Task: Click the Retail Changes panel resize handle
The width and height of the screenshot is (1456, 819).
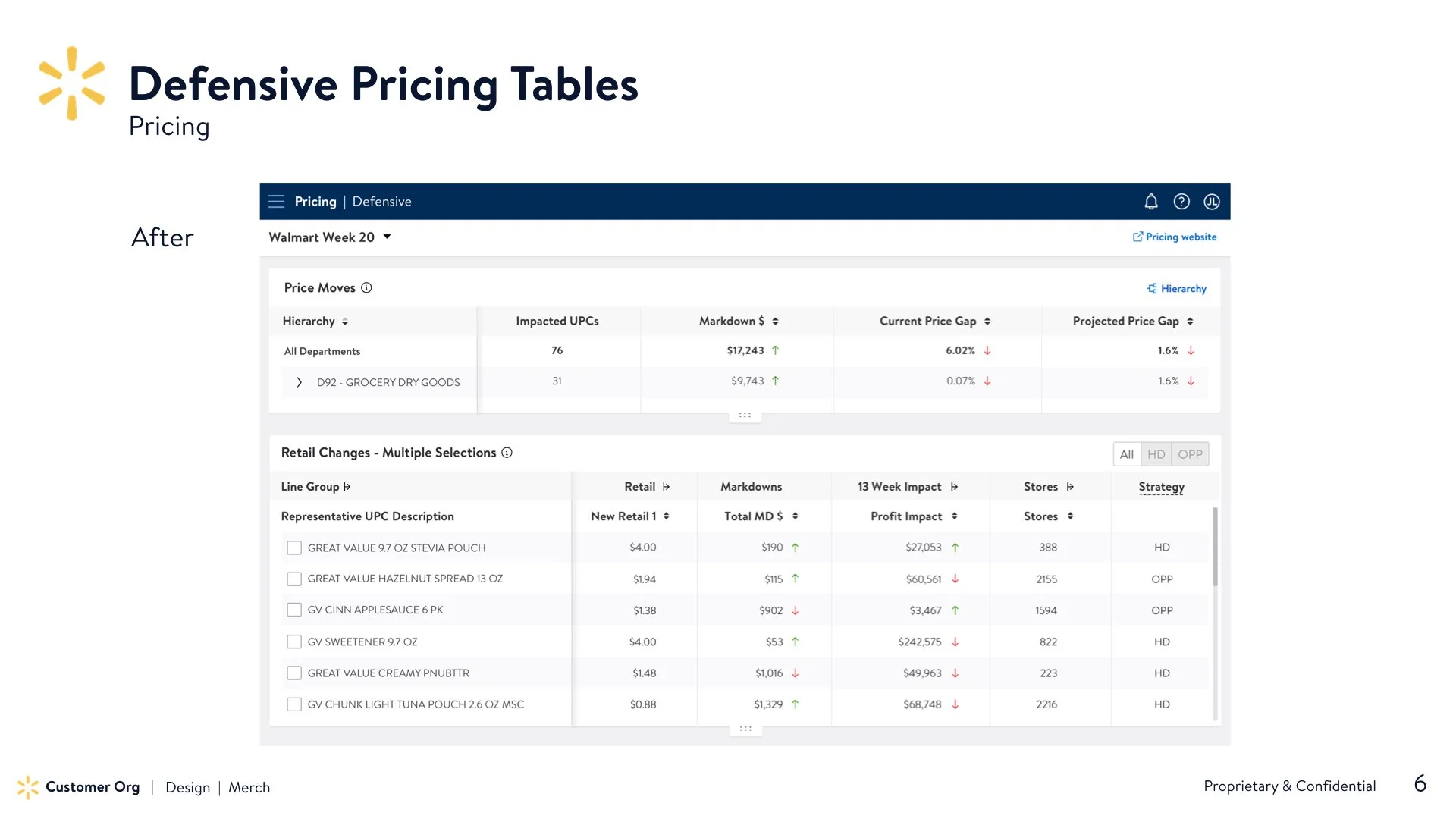Action: (x=745, y=729)
